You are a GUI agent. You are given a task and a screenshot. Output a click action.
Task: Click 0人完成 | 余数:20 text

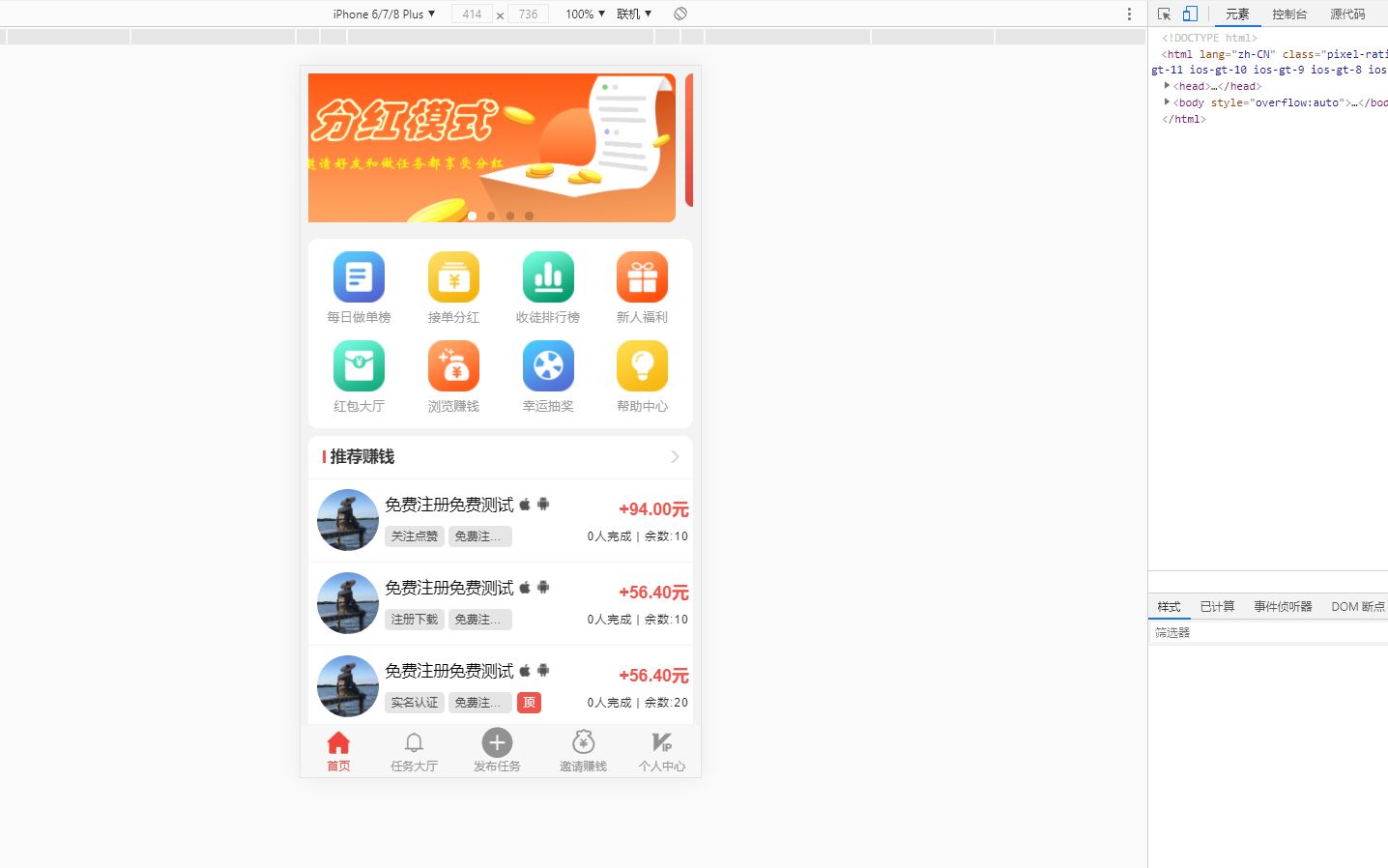point(638,703)
